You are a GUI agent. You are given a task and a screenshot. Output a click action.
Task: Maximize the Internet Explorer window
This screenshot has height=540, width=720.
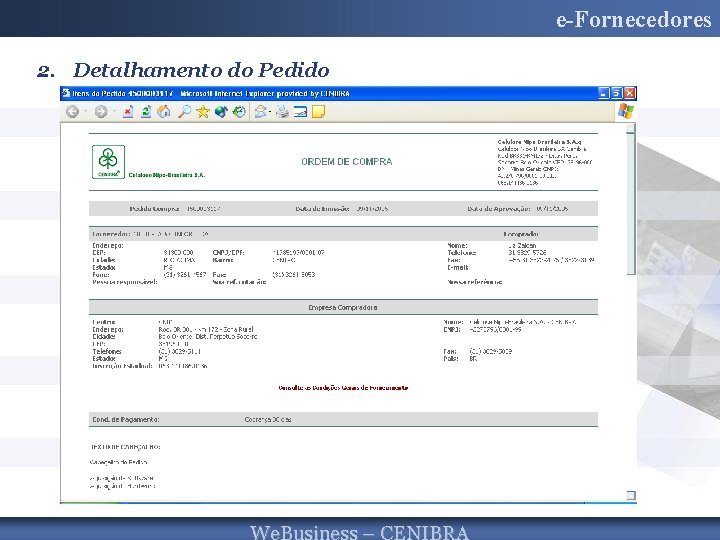[617, 93]
